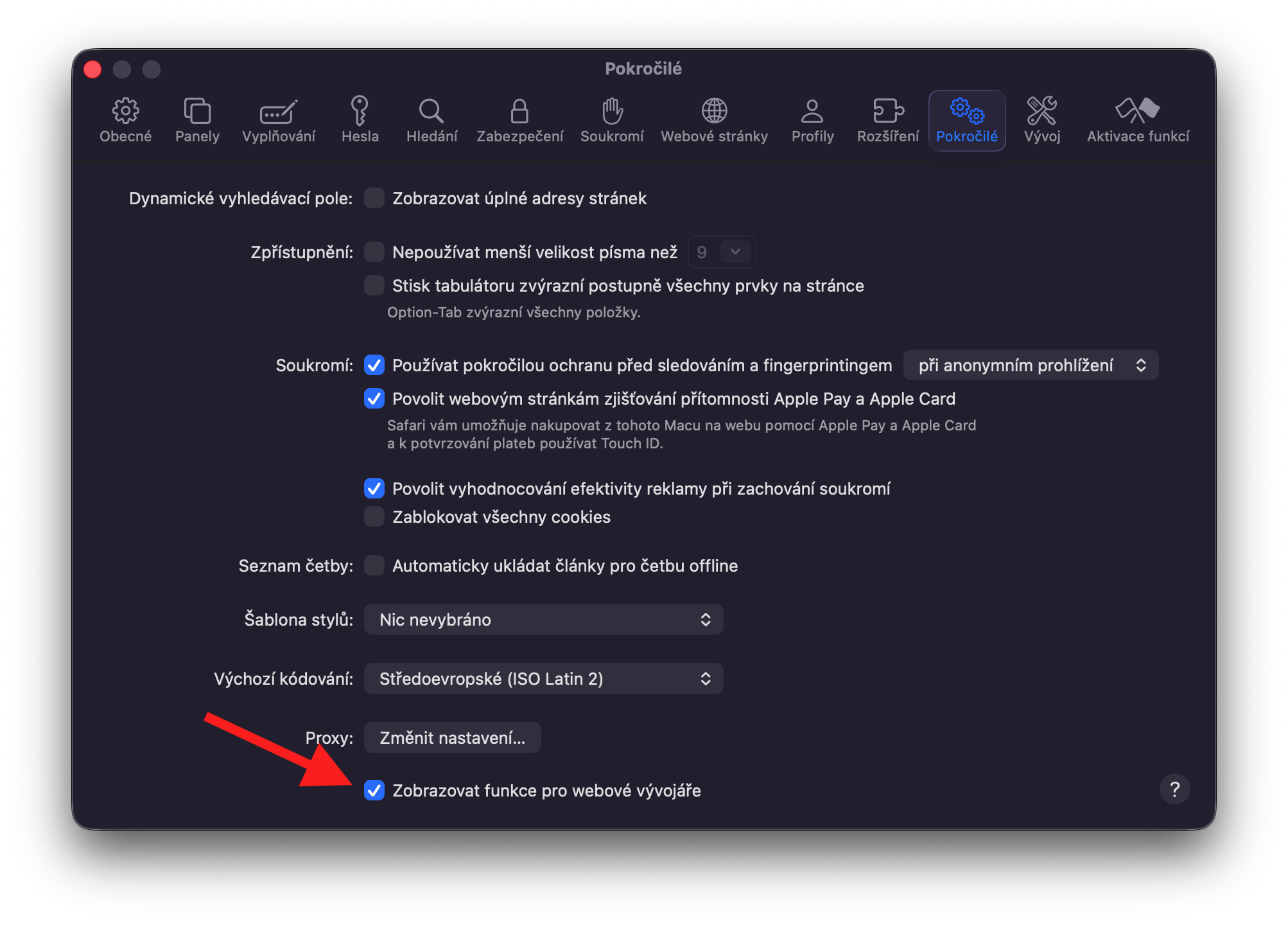Open the Obecné gear settings pane
This screenshot has width=1288, height=925.
pos(125,120)
